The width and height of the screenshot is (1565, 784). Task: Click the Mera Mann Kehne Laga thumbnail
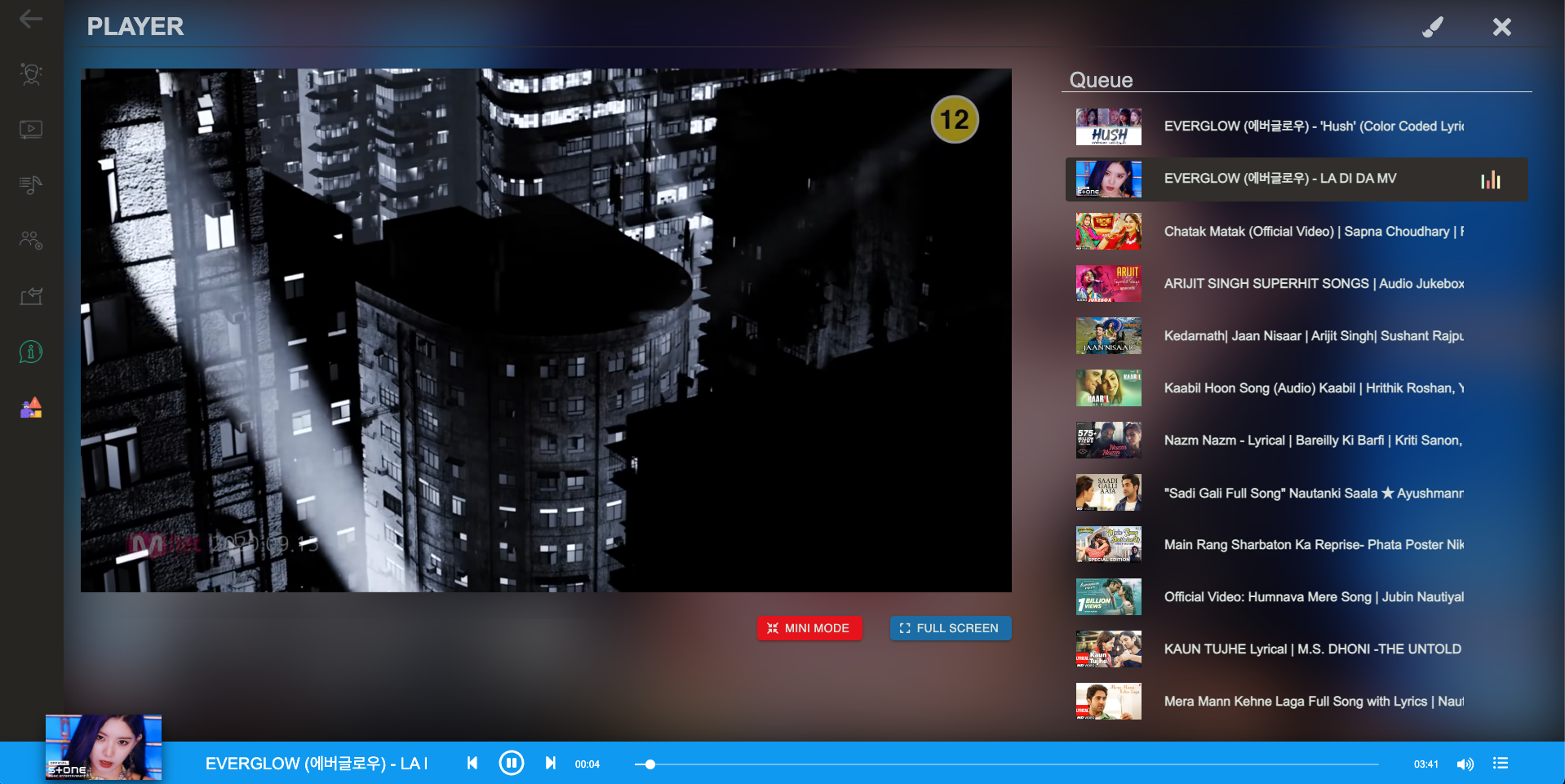click(x=1109, y=702)
